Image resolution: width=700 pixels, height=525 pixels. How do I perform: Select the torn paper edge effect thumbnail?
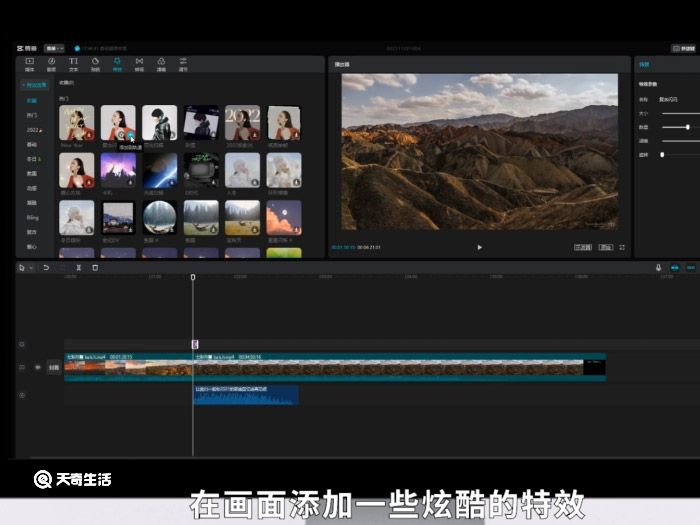click(x=284, y=123)
